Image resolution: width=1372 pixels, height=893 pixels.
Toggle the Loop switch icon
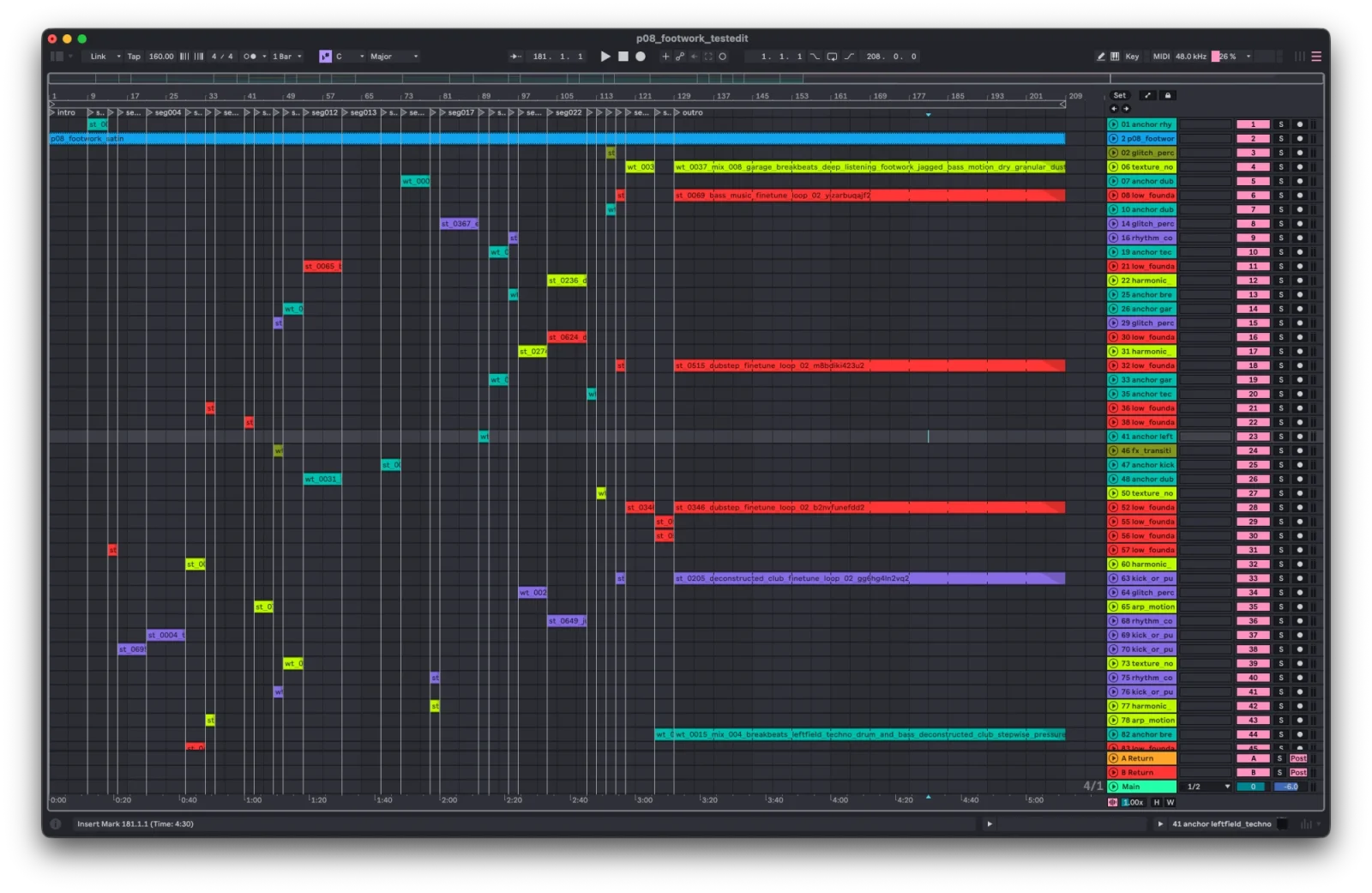click(x=832, y=57)
